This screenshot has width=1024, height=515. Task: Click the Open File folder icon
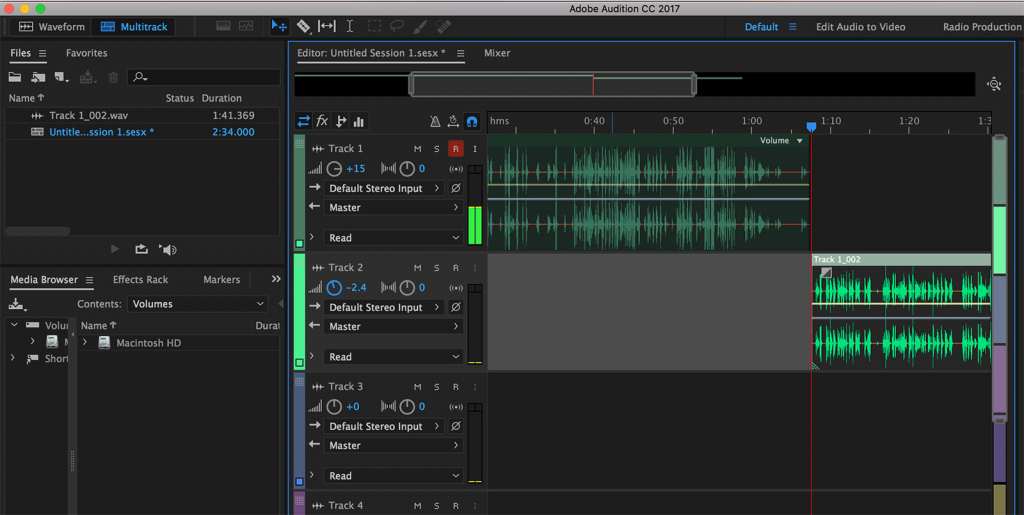tap(15, 77)
